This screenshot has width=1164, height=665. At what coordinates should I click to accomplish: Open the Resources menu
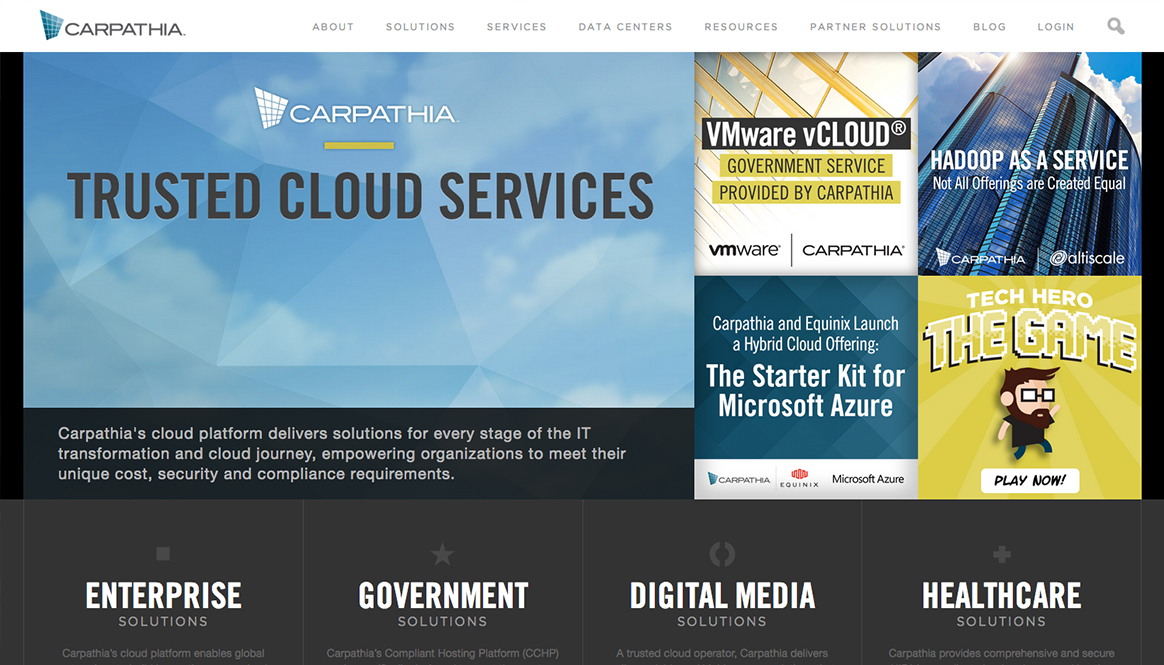coord(741,27)
